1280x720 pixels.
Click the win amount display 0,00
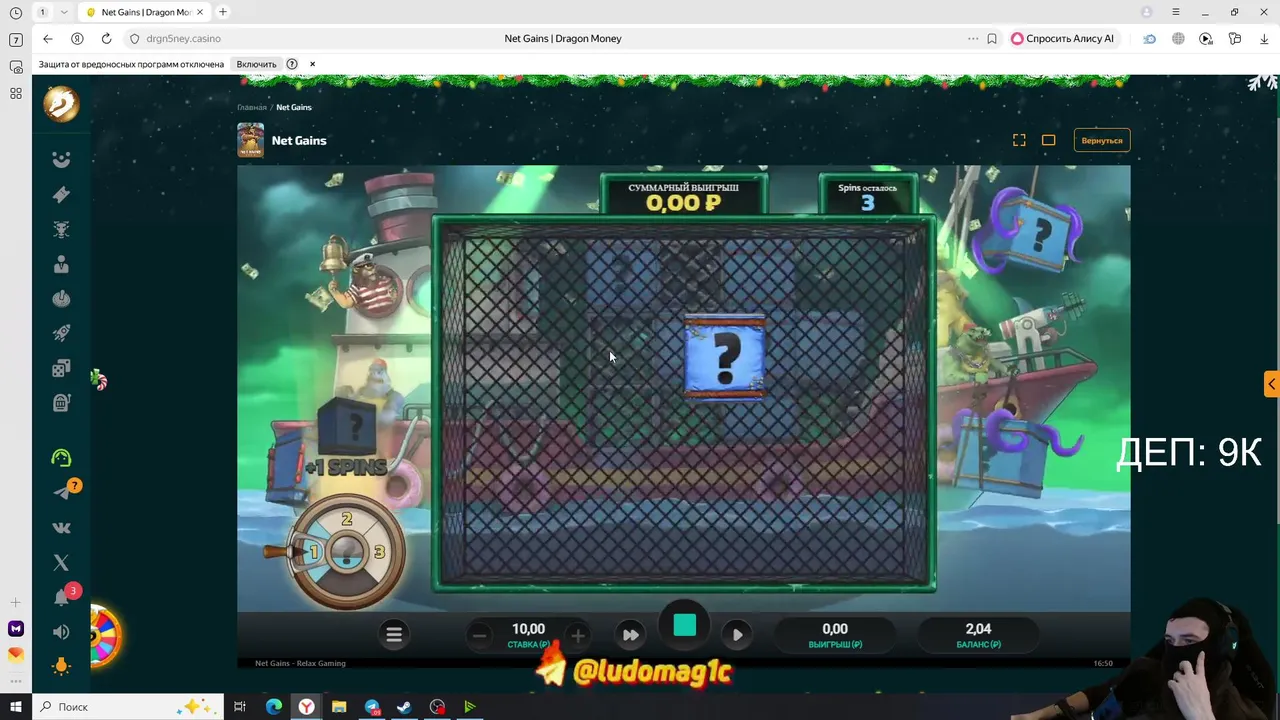coord(835,629)
